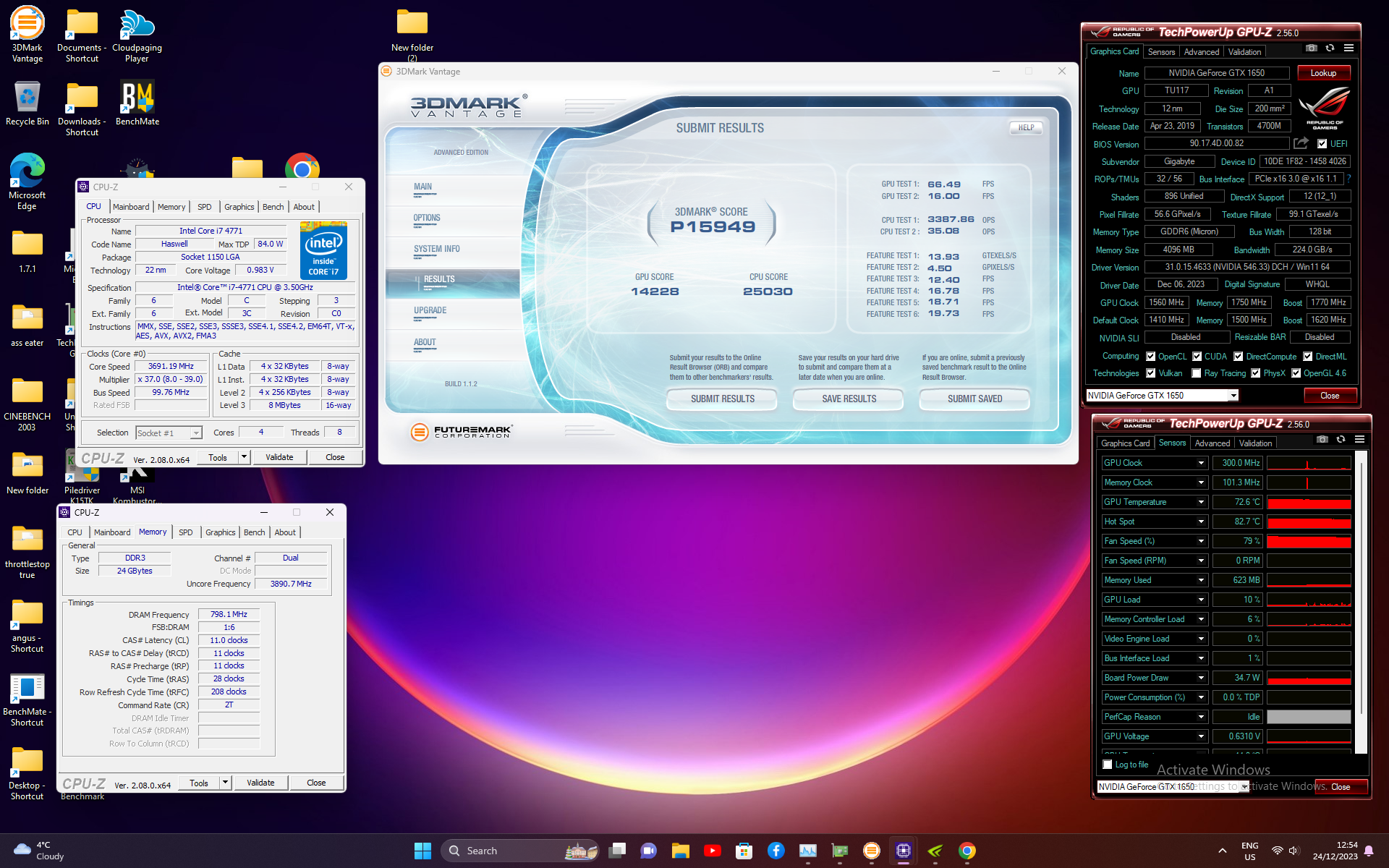The width and height of the screenshot is (1389, 868).
Task: Open Microsoft Store from the taskbar
Action: coord(744,851)
